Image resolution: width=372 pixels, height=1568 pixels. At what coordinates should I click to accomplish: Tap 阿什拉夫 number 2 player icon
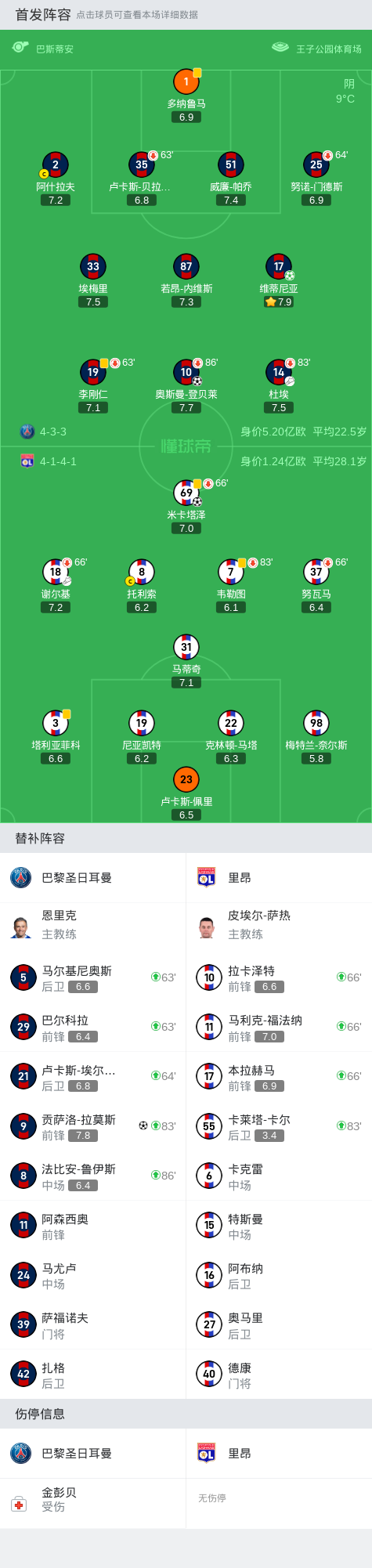click(x=56, y=164)
